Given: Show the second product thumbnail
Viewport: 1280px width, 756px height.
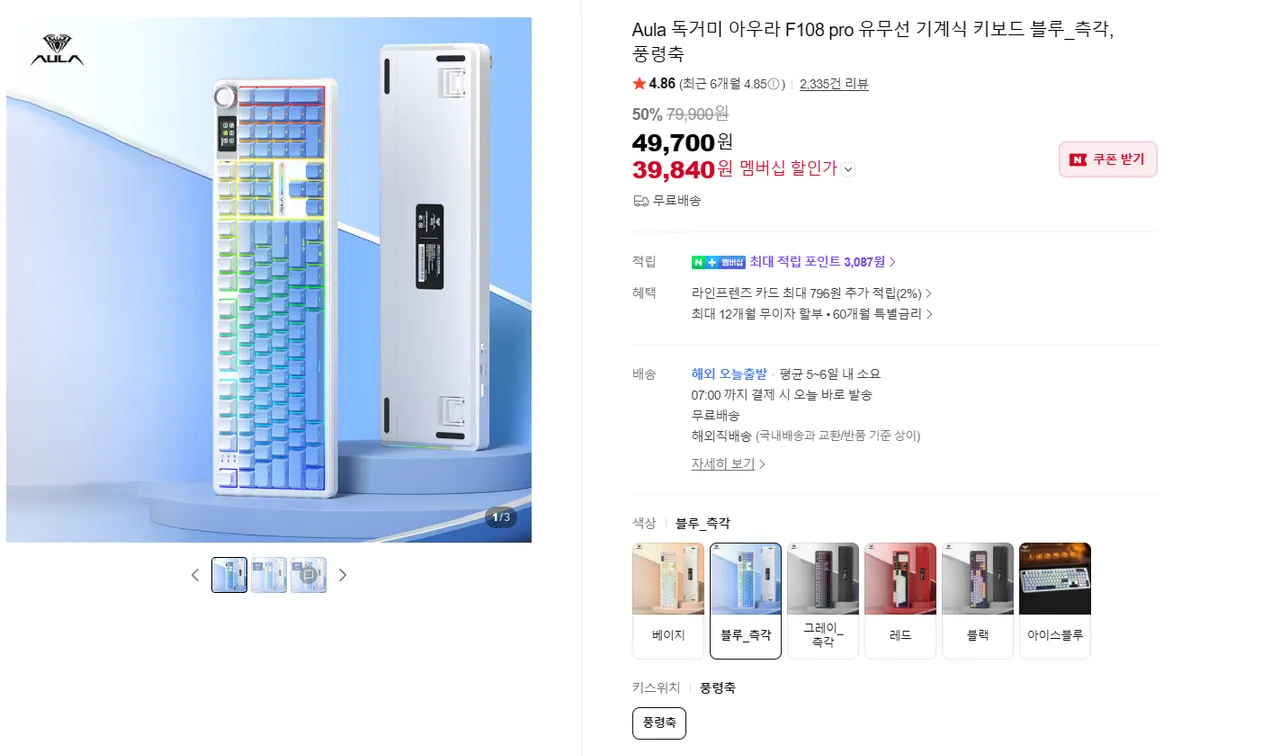Looking at the screenshot, I should coord(269,575).
